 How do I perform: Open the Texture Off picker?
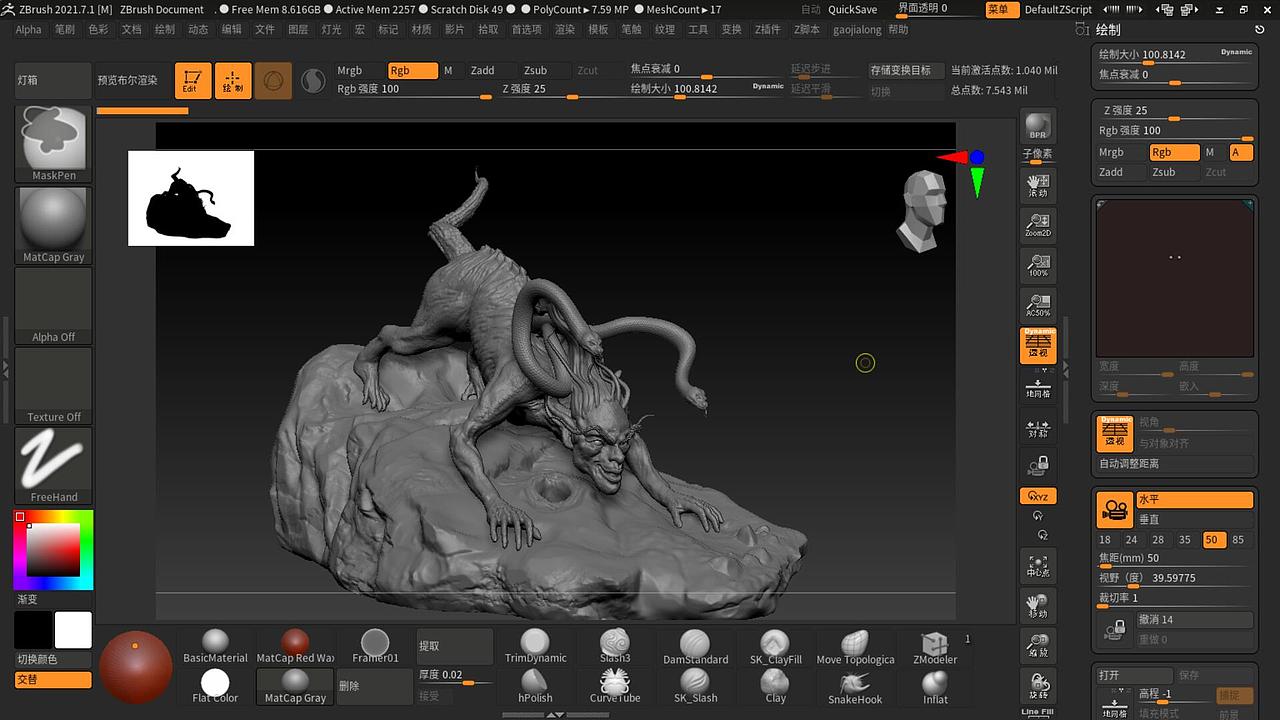pos(54,385)
